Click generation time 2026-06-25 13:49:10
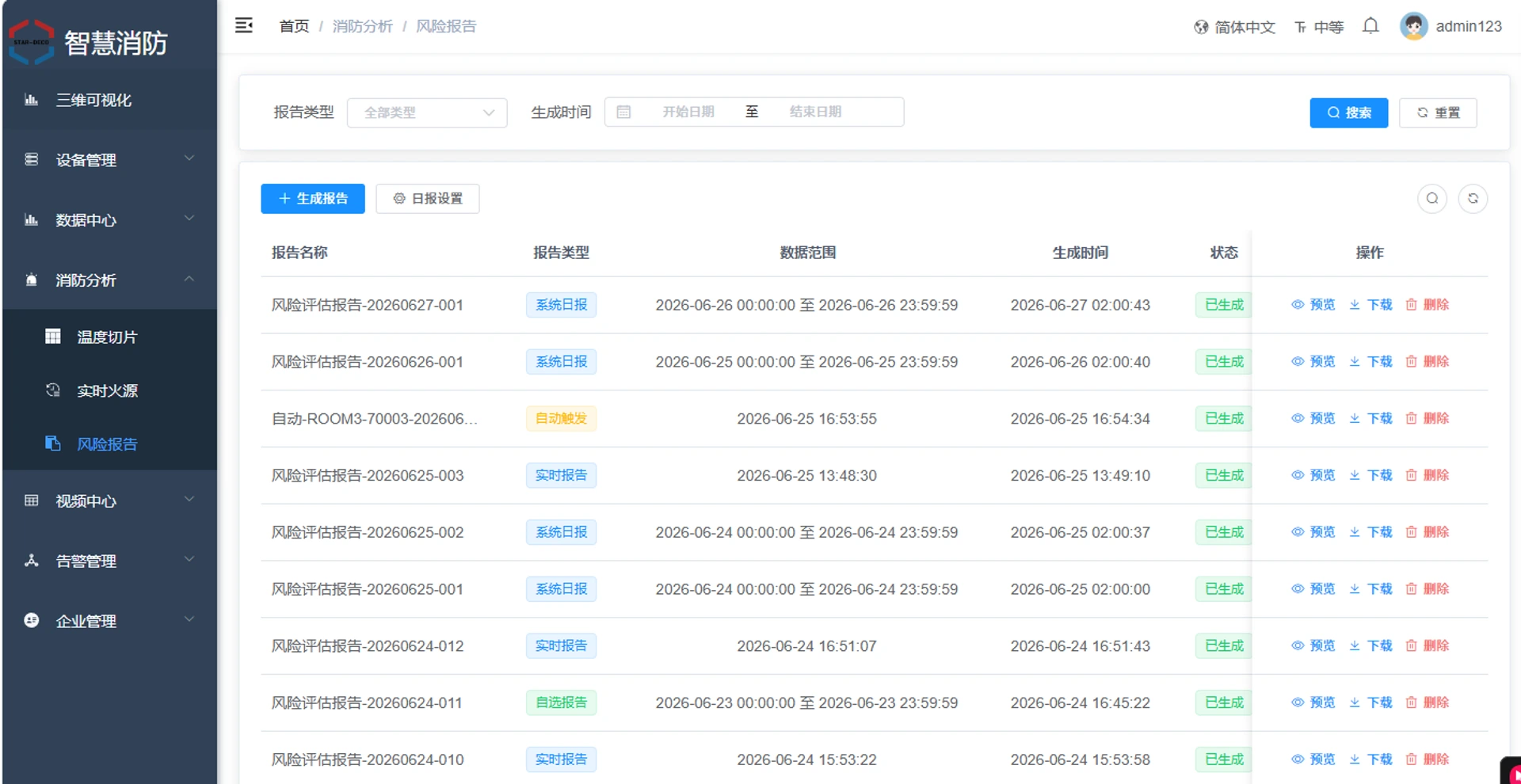The image size is (1521, 784). [x=1080, y=476]
